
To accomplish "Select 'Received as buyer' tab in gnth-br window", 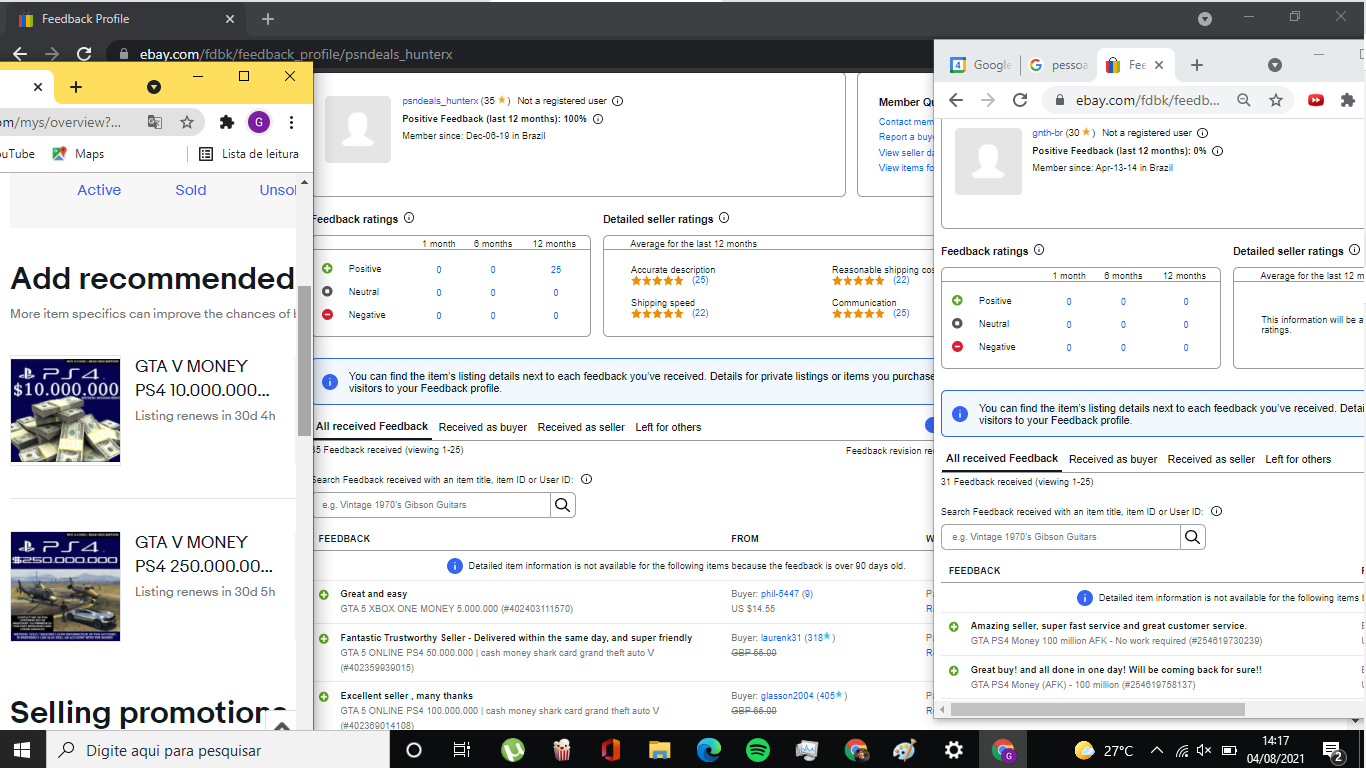I will 1113,459.
